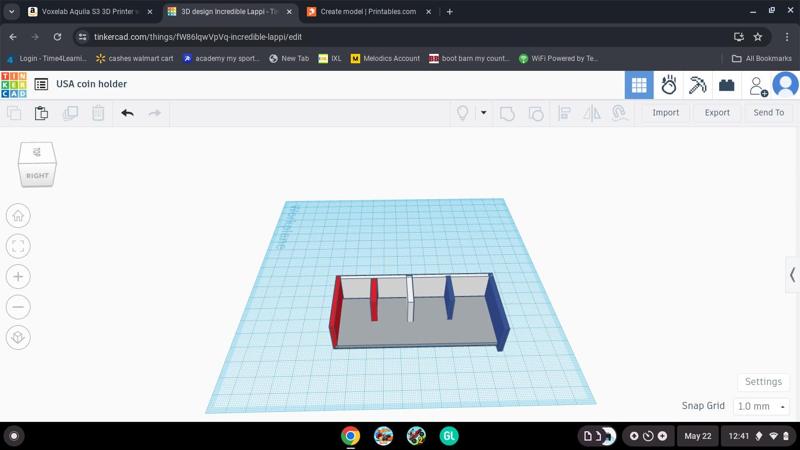800x450 pixels.
Task: Click the Ungroup shapes icon
Action: 536,113
